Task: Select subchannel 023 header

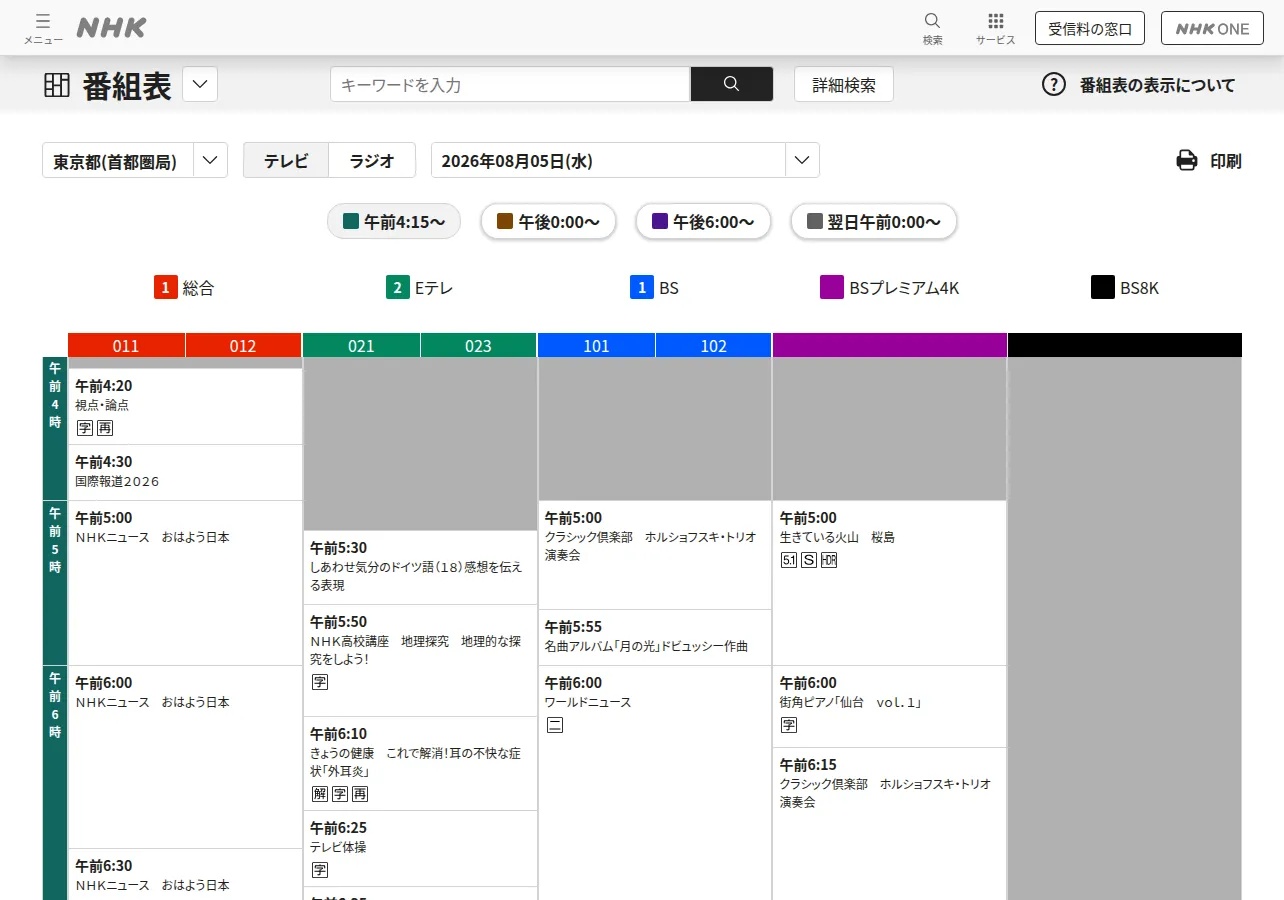Action: tap(478, 346)
